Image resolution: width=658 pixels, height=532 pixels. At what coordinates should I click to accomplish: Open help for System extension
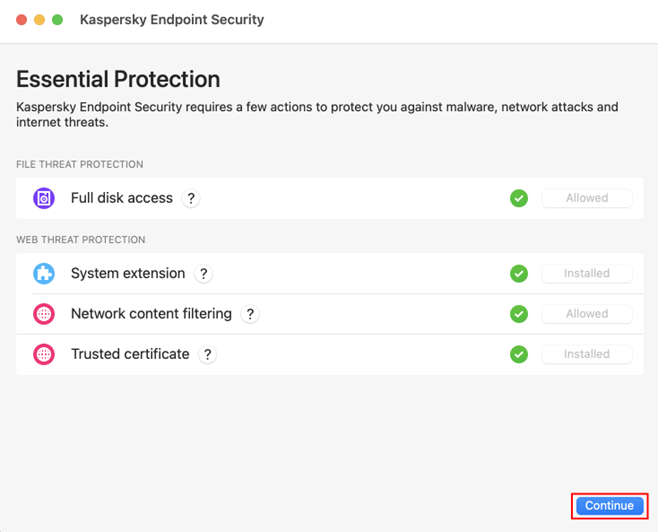point(204,274)
